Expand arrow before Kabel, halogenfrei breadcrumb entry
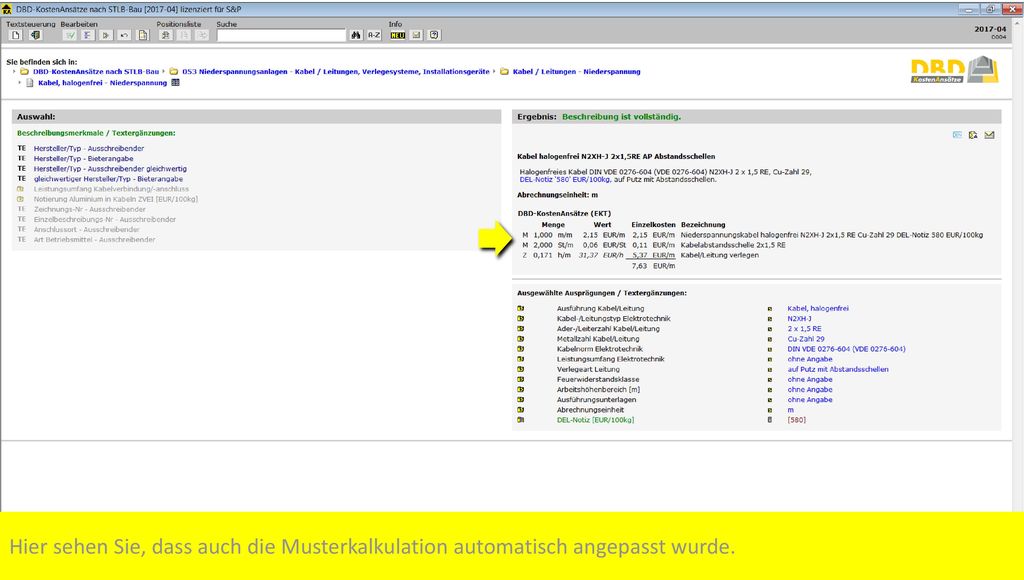Image resolution: width=1024 pixels, height=580 pixels. (x=20, y=83)
